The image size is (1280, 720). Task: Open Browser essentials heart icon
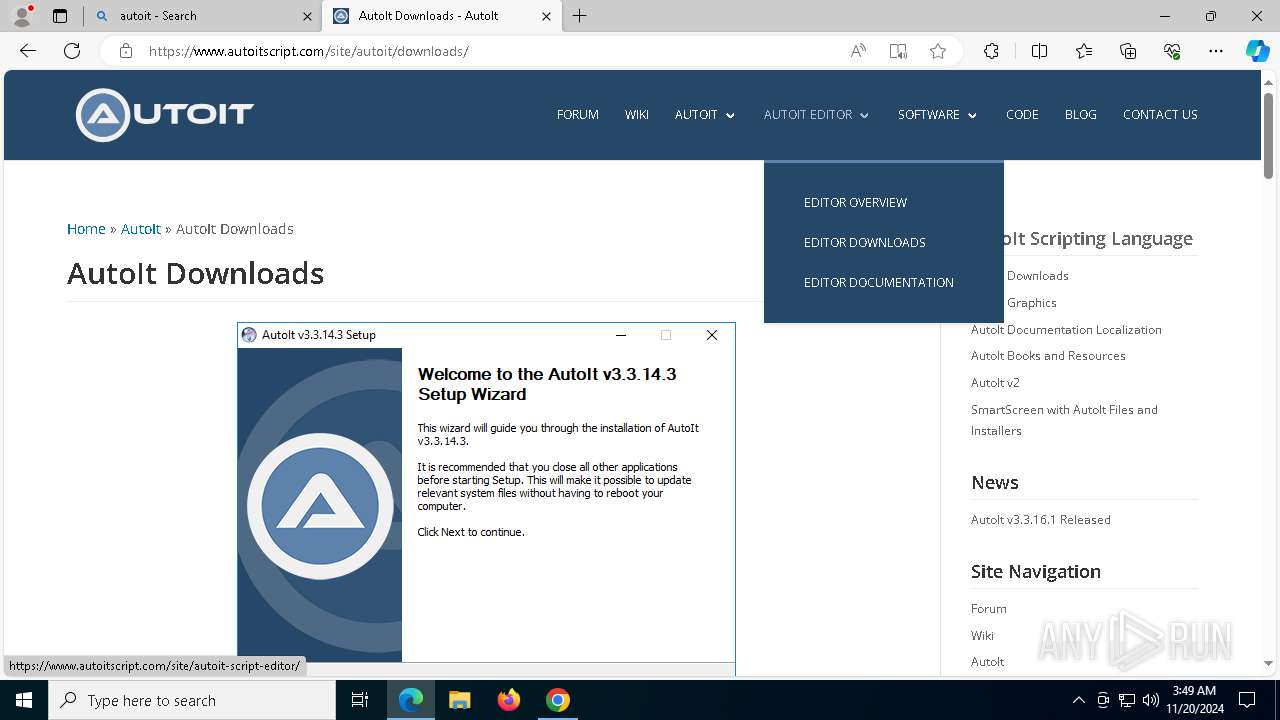pos(1172,51)
